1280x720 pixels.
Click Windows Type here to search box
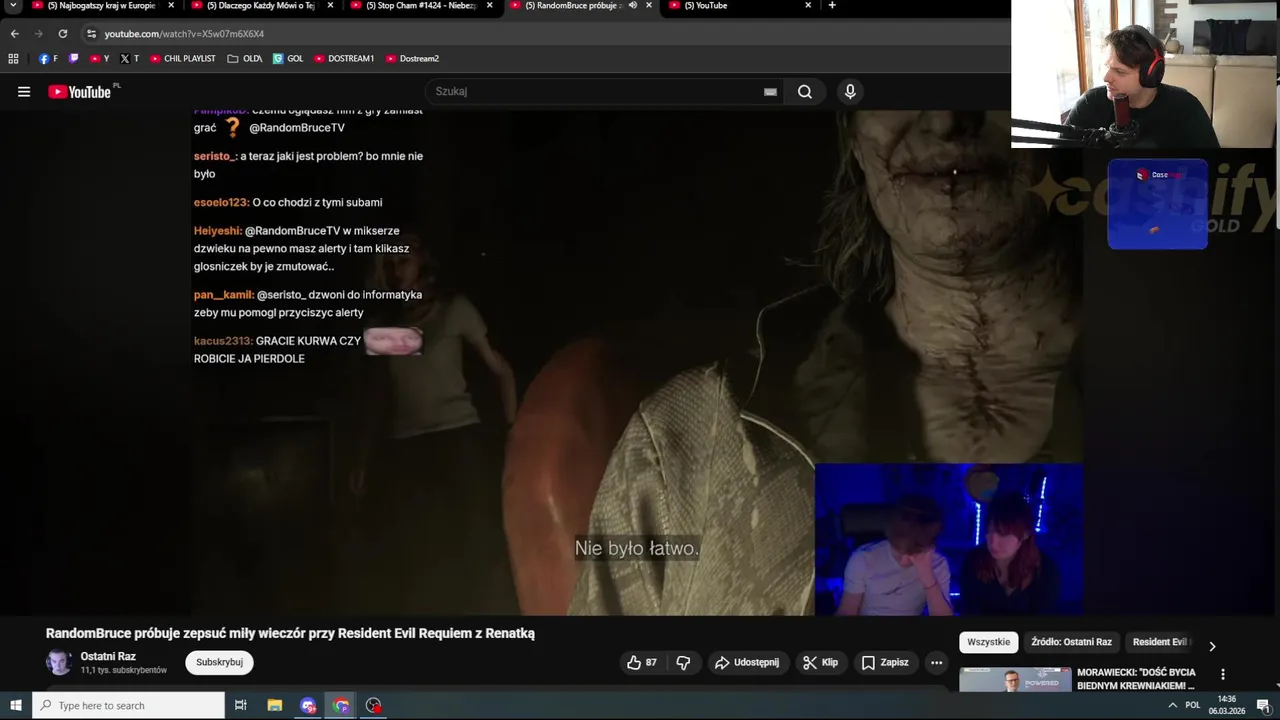coord(129,705)
